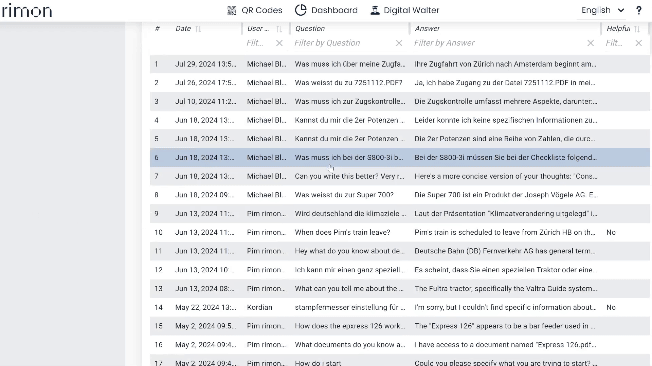The height and width of the screenshot is (366, 652).
Task: Clear the Helpful filter field
Action: point(639,43)
